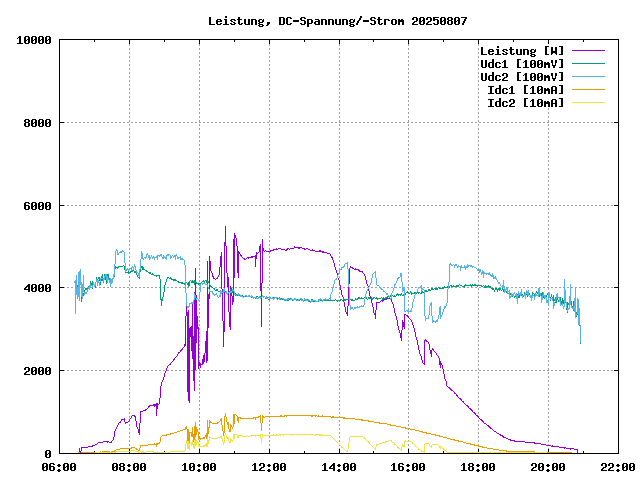Screen dimensions: 640x480
Task: Click the y-axis label 8000
Action: 36,123
